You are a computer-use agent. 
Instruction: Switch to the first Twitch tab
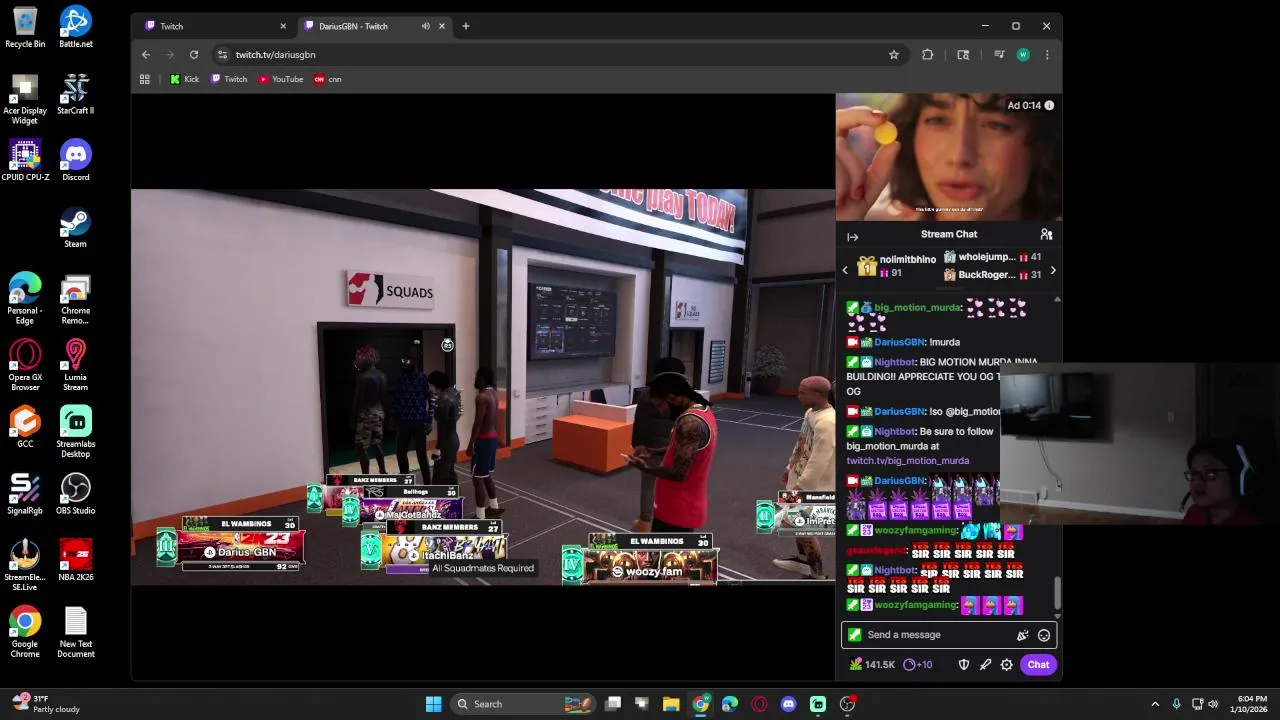tap(213, 26)
